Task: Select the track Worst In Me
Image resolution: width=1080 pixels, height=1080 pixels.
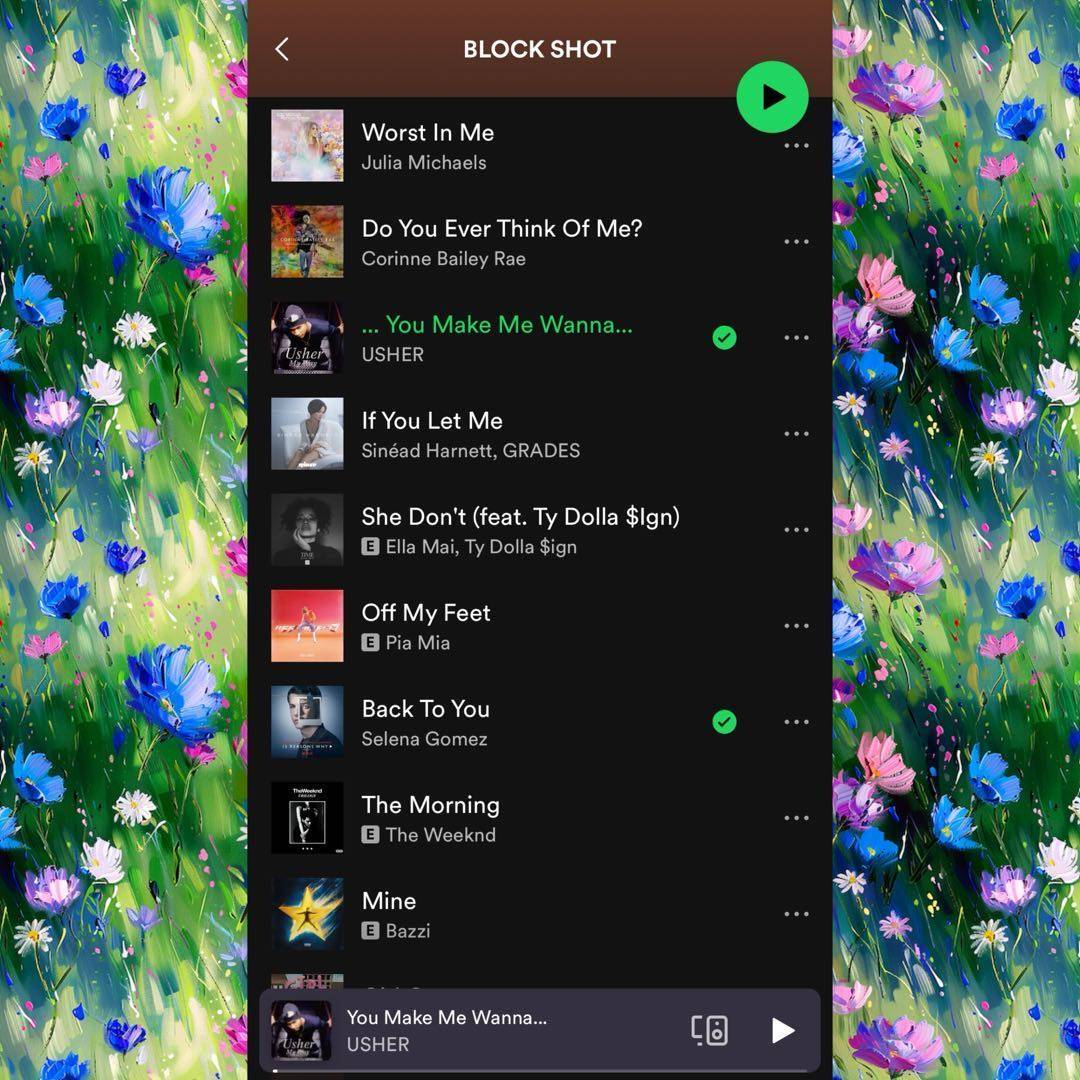Action: click(428, 132)
